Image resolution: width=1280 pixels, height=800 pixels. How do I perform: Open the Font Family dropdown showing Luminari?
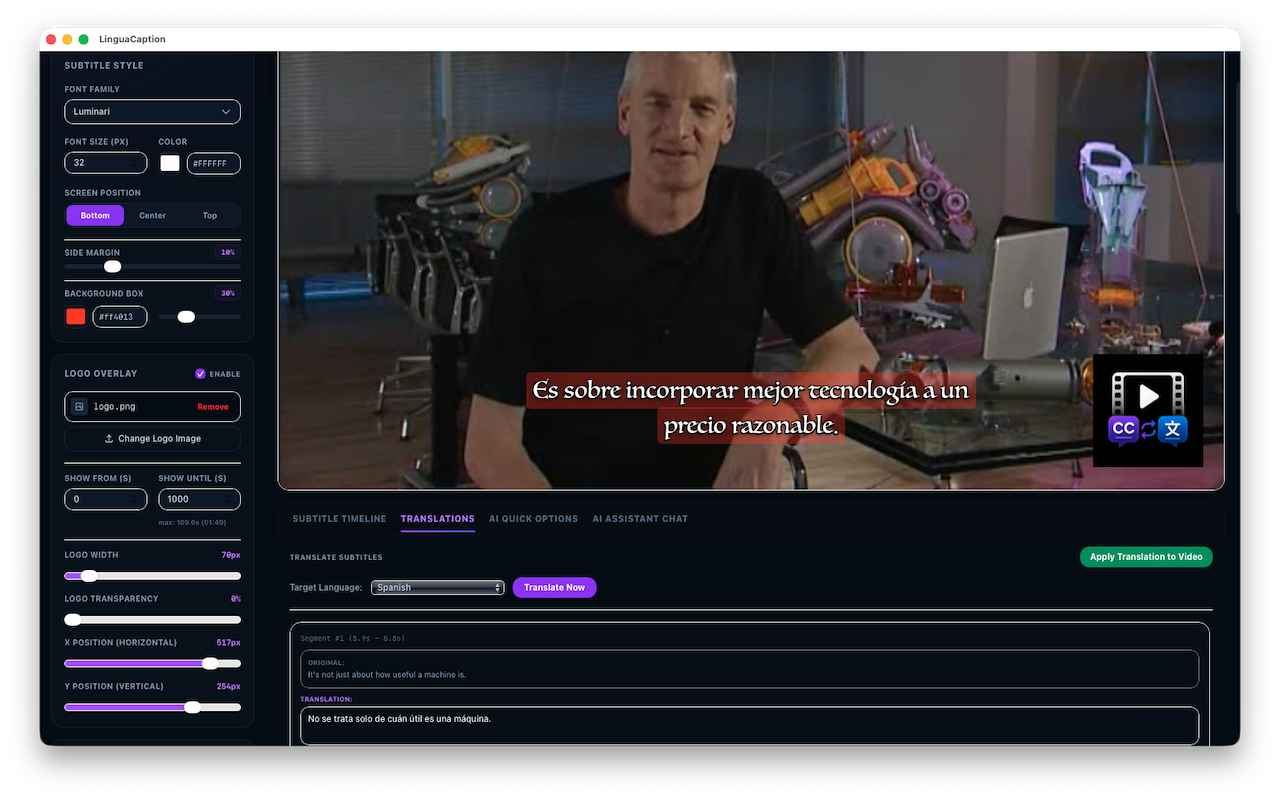point(152,112)
